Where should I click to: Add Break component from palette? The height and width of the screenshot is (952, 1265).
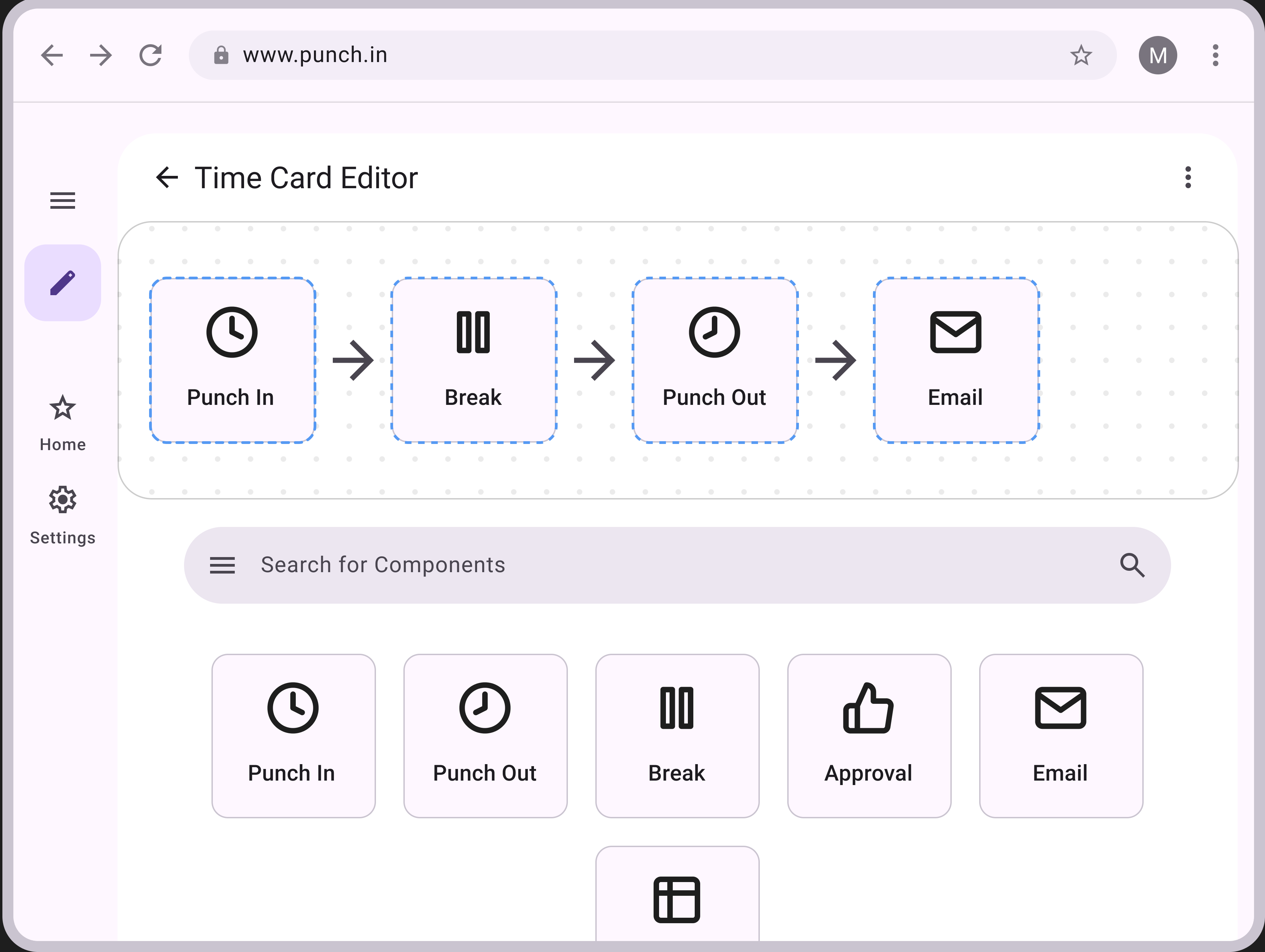[x=678, y=736]
